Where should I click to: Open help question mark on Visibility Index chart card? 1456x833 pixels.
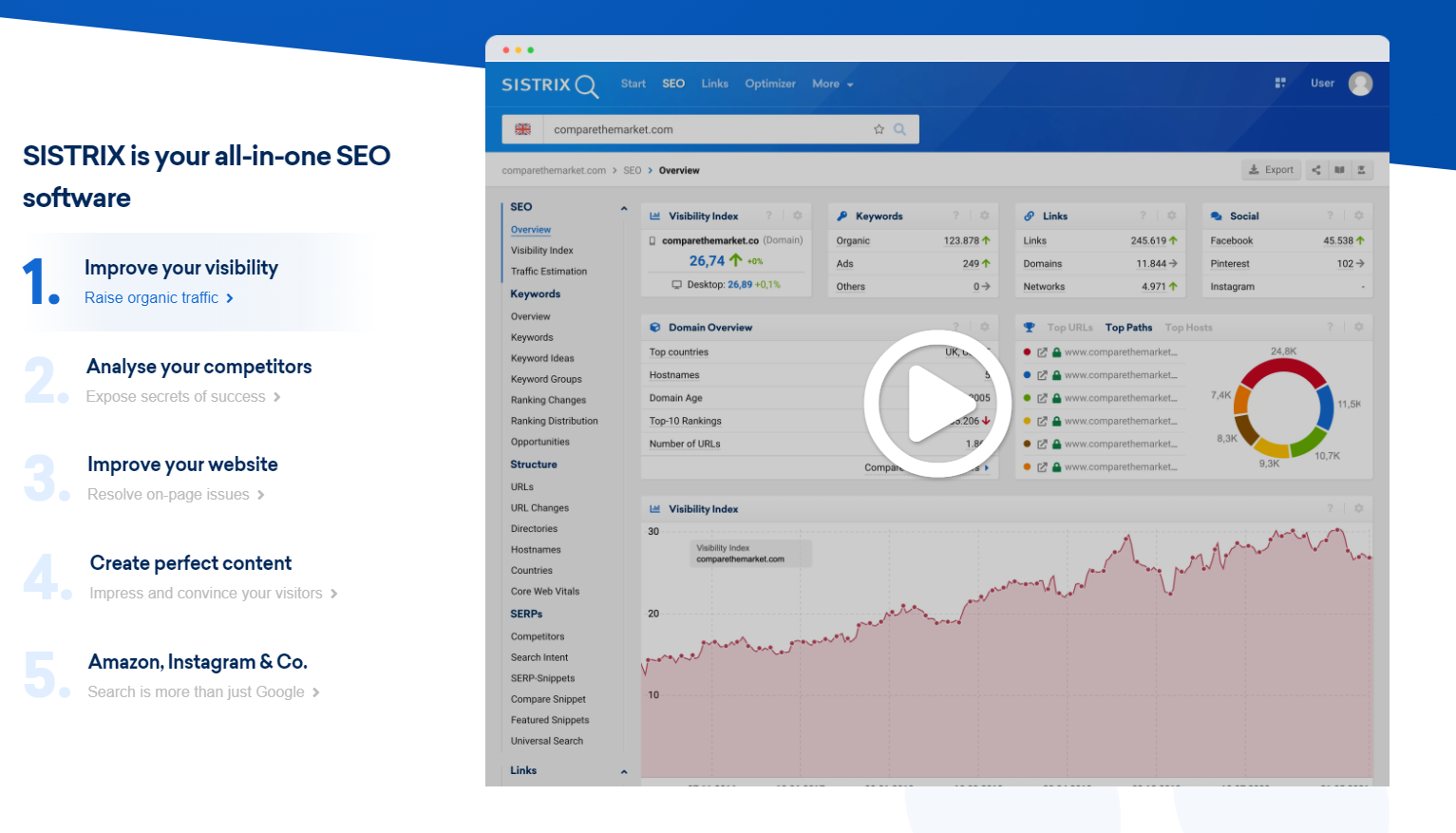click(x=1330, y=508)
